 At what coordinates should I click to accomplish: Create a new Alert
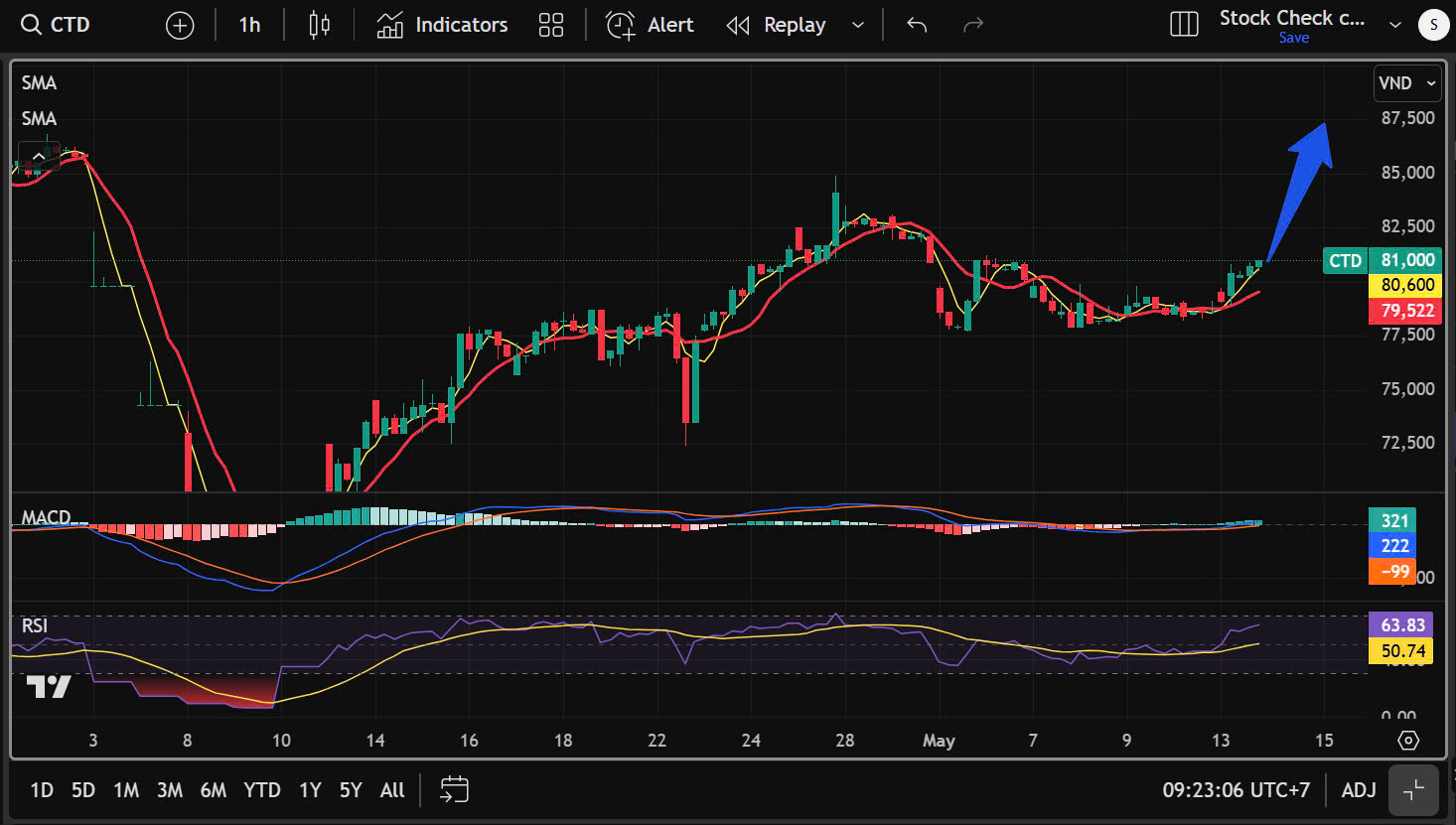point(650,25)
